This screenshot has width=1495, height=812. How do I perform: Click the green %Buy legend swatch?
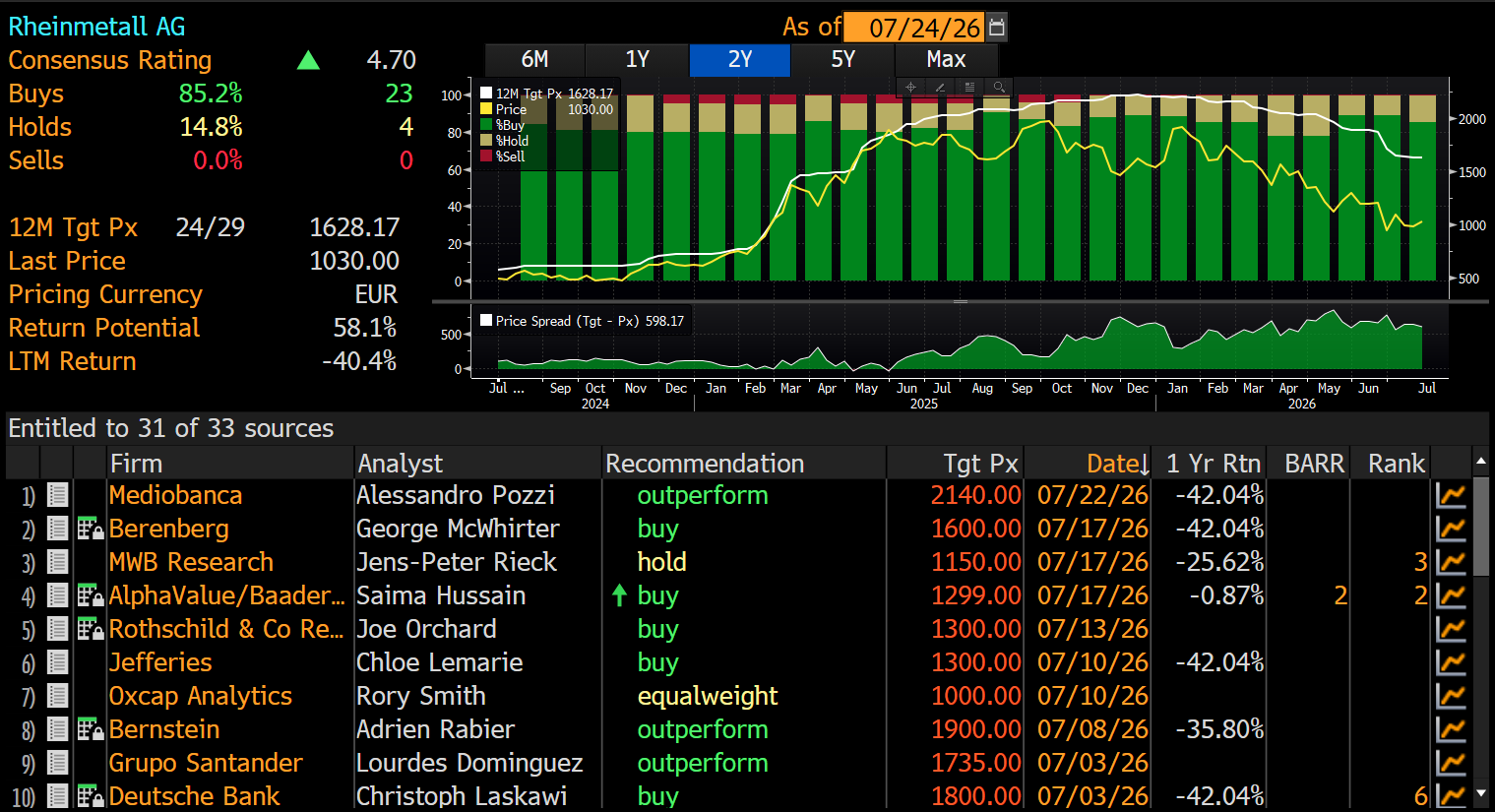click(485, 125)
